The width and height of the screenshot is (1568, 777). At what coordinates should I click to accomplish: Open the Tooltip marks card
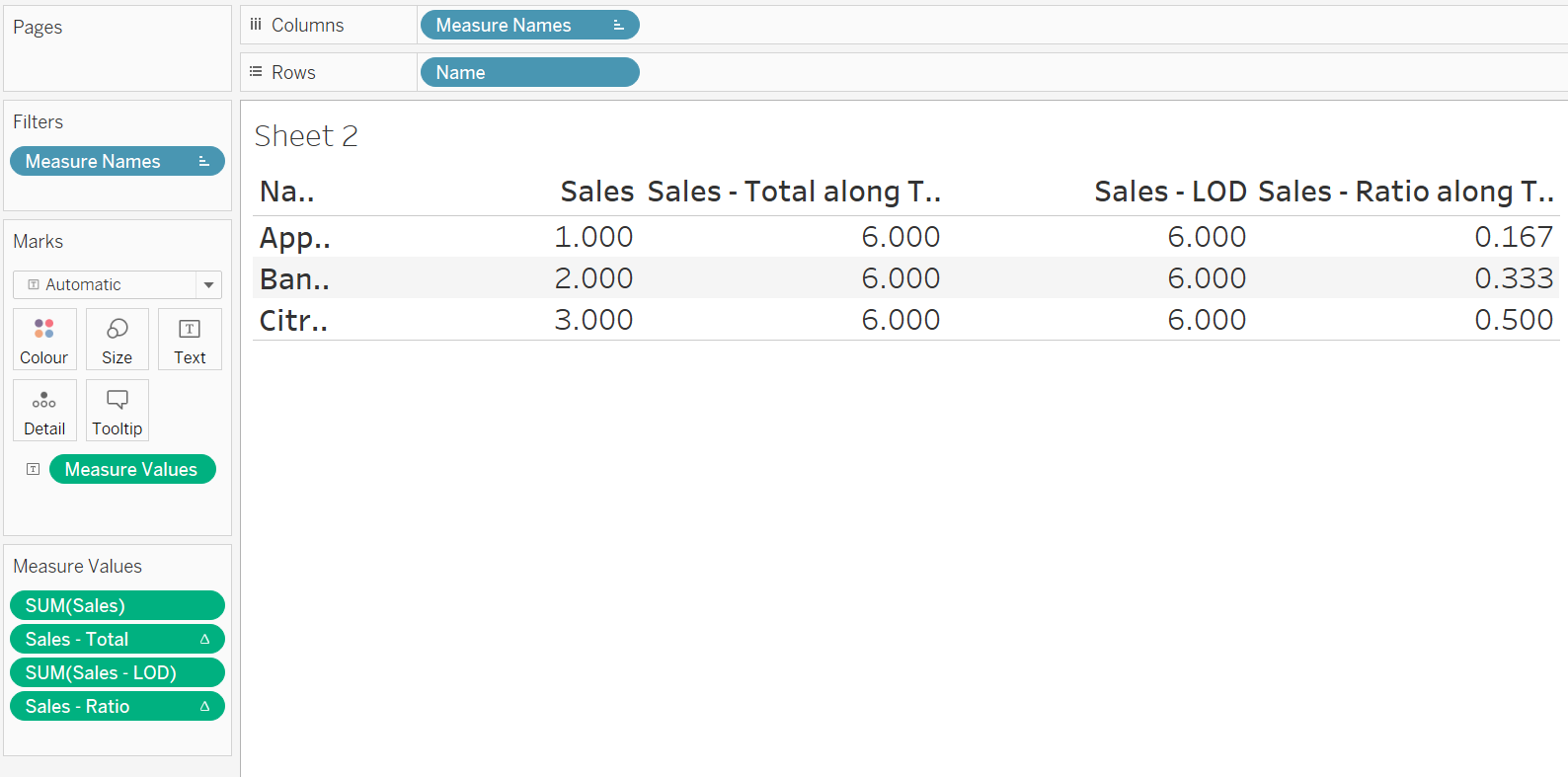(x=117, y=411)
